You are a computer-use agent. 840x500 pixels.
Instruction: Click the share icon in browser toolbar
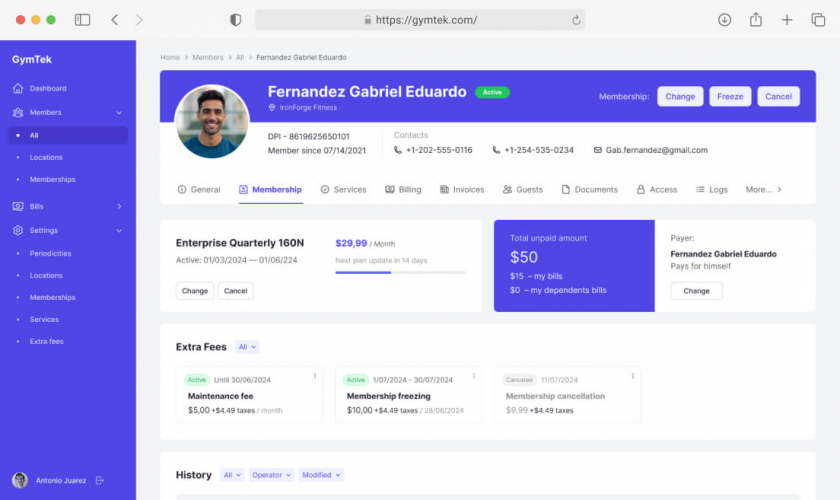click(x=755, y=20)
